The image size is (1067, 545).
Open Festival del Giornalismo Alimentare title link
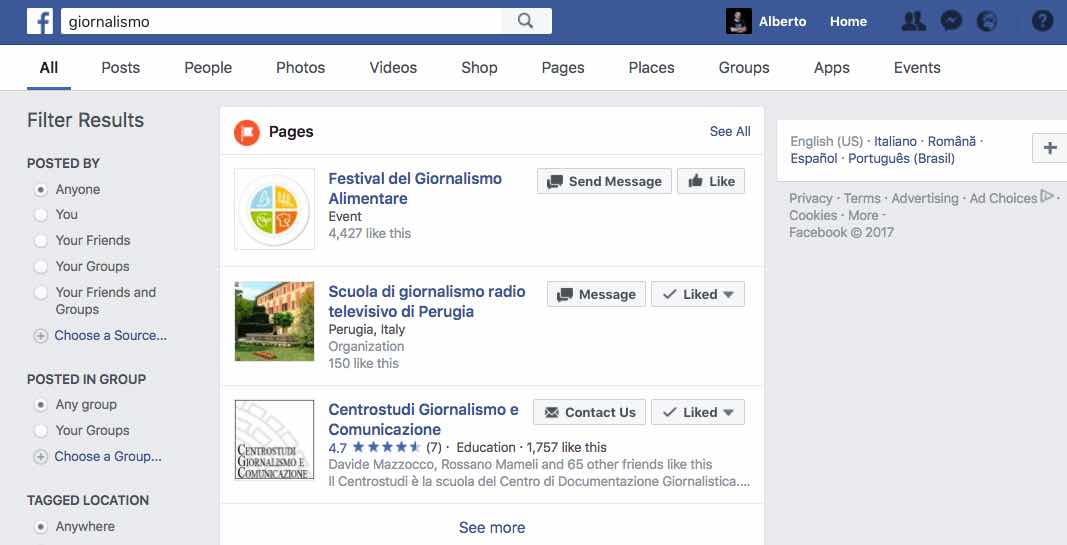(x=414, y=188)
